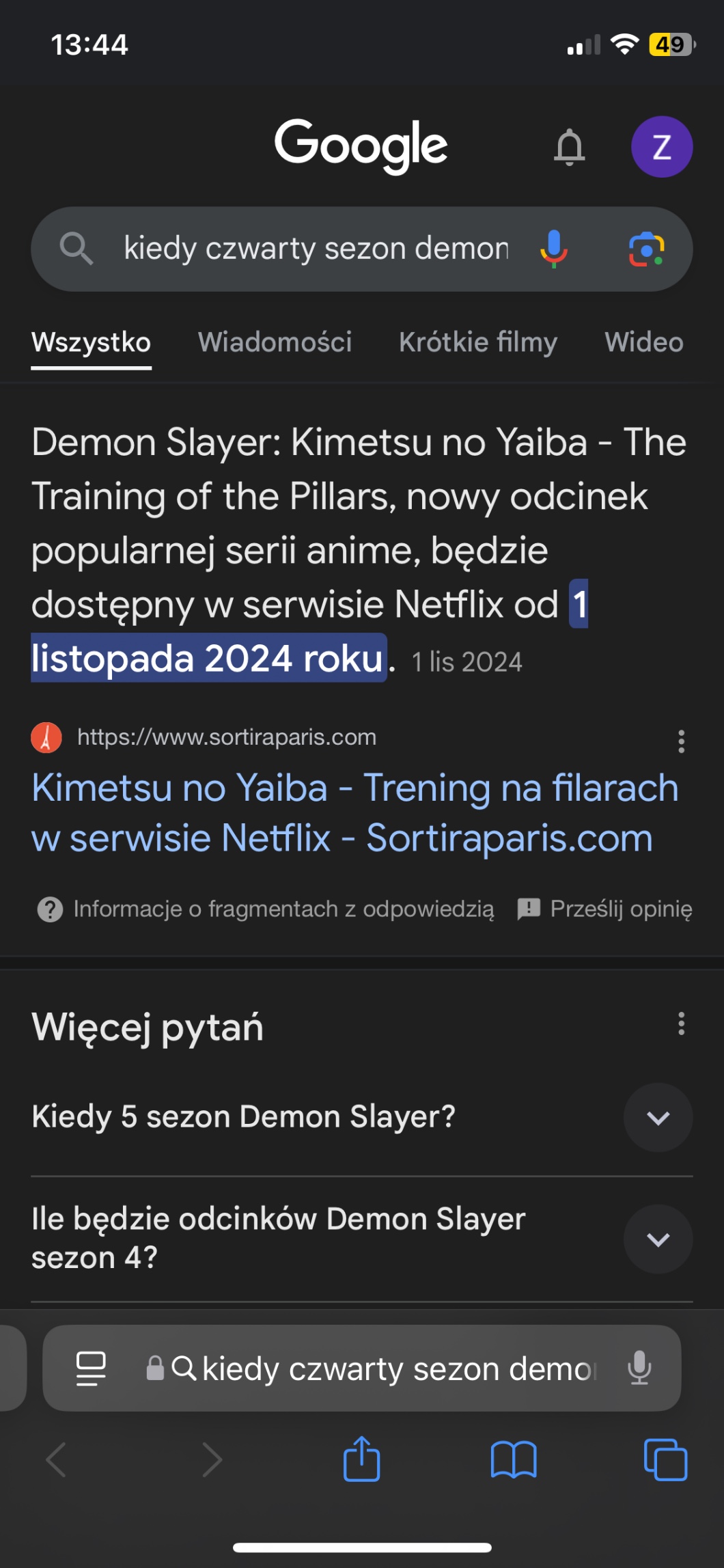Open Google Lens camera search
This screenshot has width=724, height=1568.
[646, 249]
